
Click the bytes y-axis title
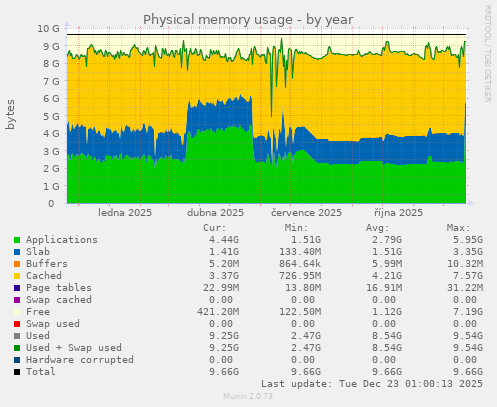tap(10, 114)
